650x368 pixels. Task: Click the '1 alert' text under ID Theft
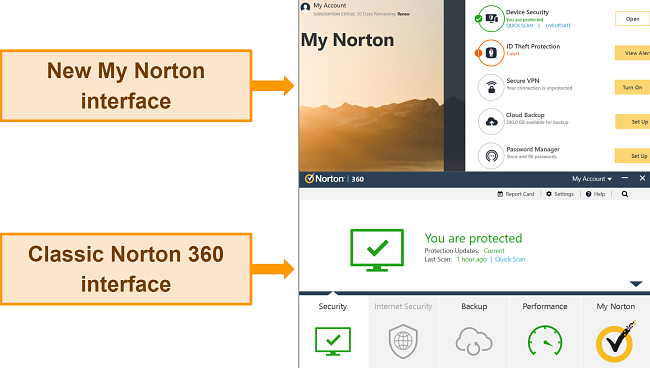tap(513, 53)
